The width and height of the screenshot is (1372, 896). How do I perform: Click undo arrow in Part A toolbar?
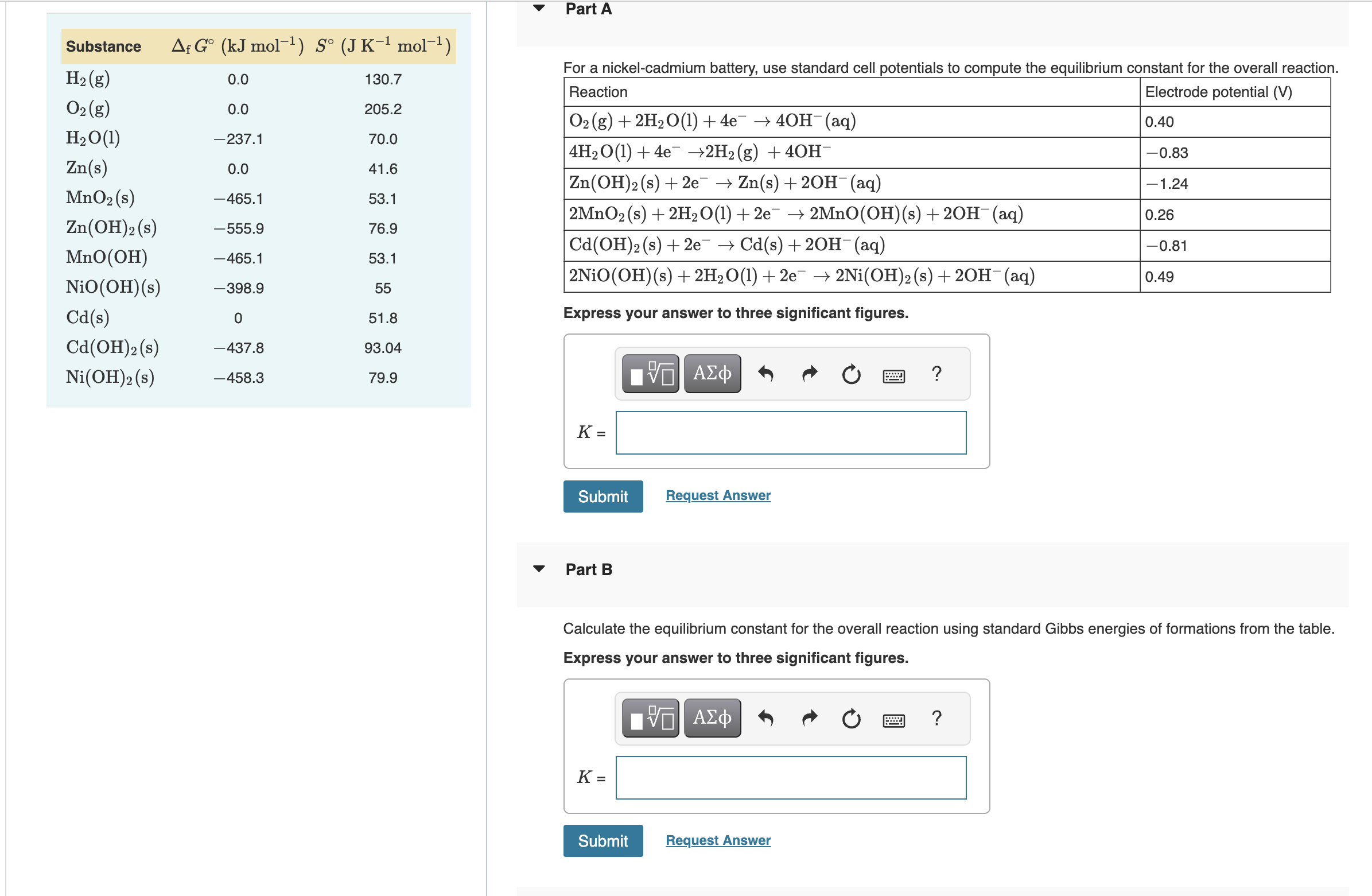click(x=765, y=374)
